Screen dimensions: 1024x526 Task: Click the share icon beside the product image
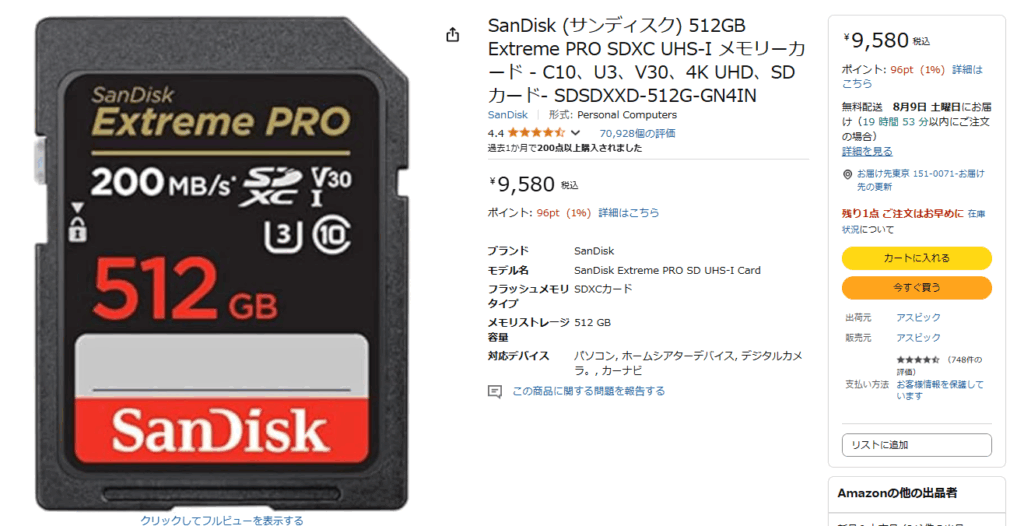453,35
